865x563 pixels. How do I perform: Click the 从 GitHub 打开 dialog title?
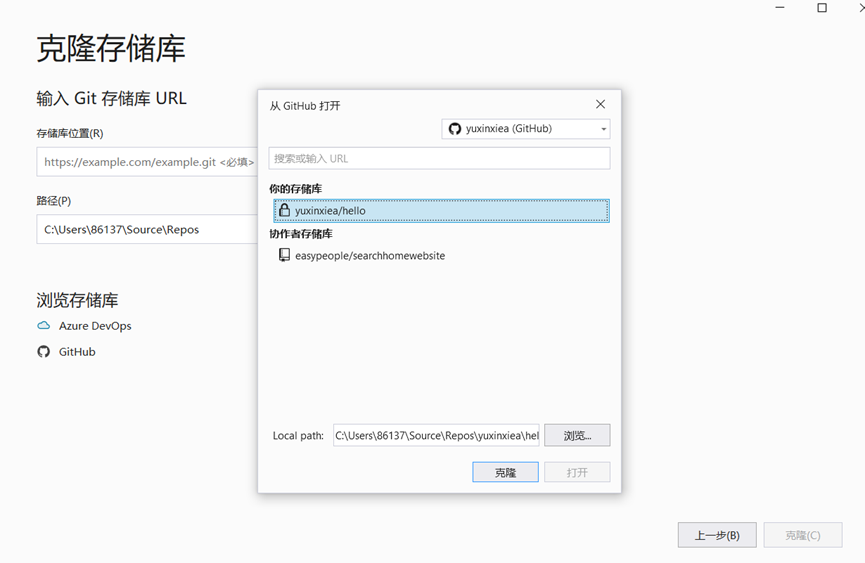pos(305,105)
